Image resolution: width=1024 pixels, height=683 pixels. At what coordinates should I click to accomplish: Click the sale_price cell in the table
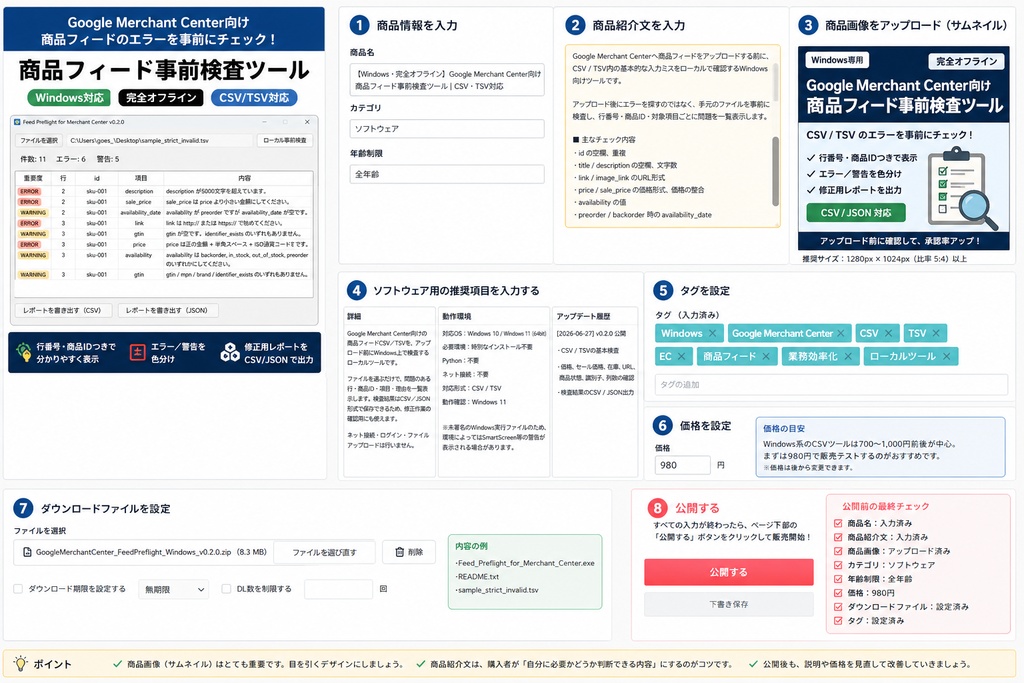138,202
